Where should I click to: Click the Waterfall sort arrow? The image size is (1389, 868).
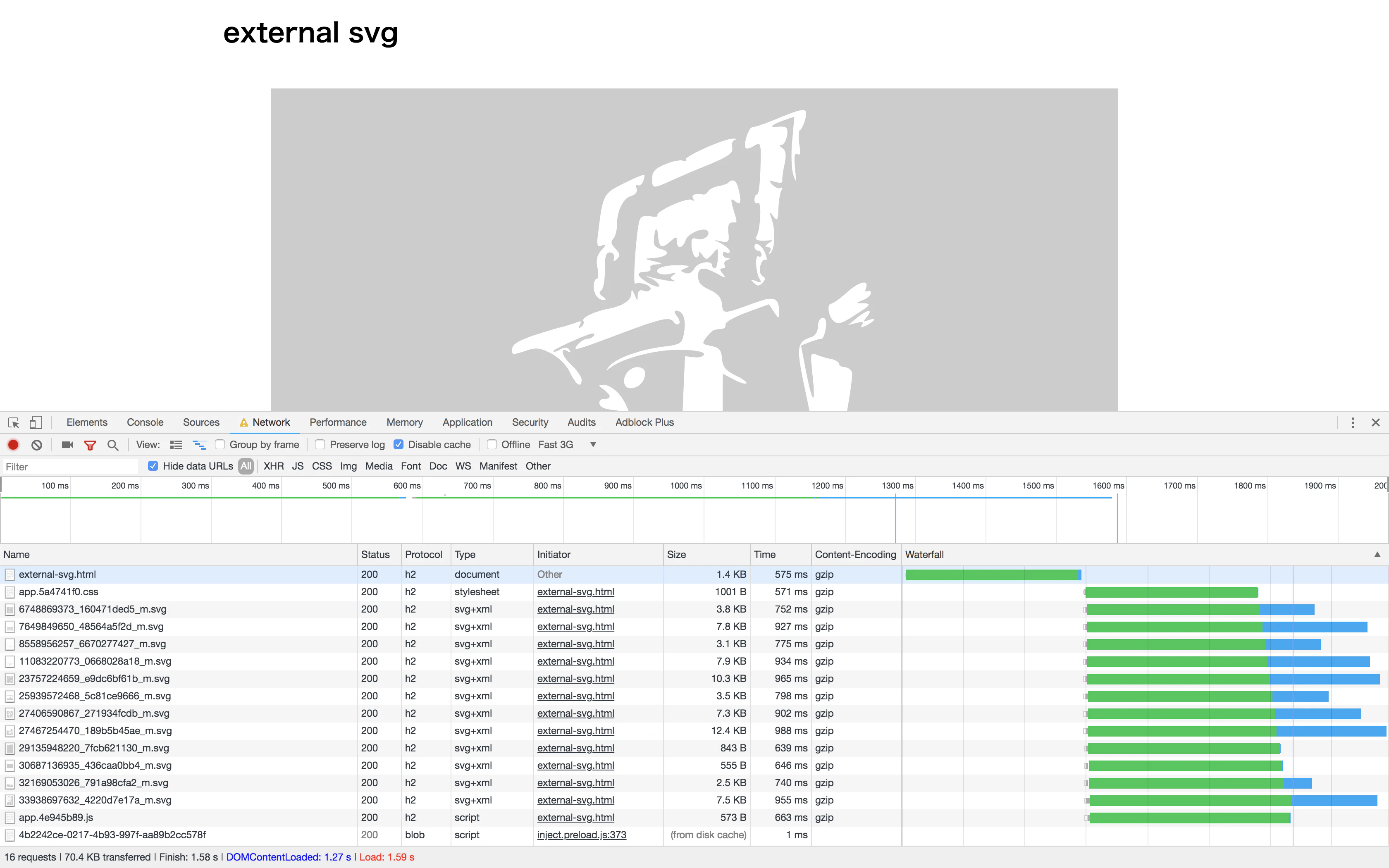pos(1377,555)
